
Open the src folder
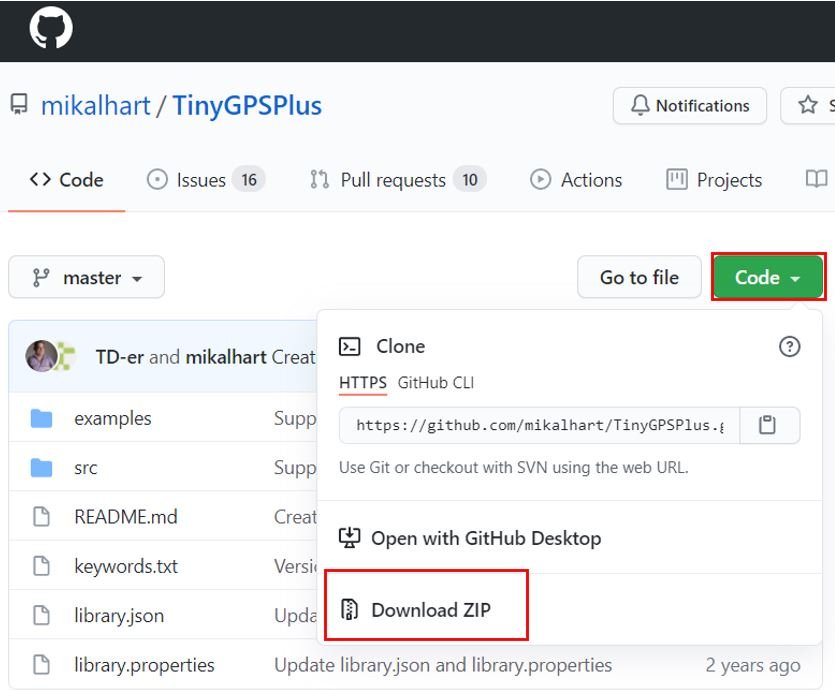(86, 467)
